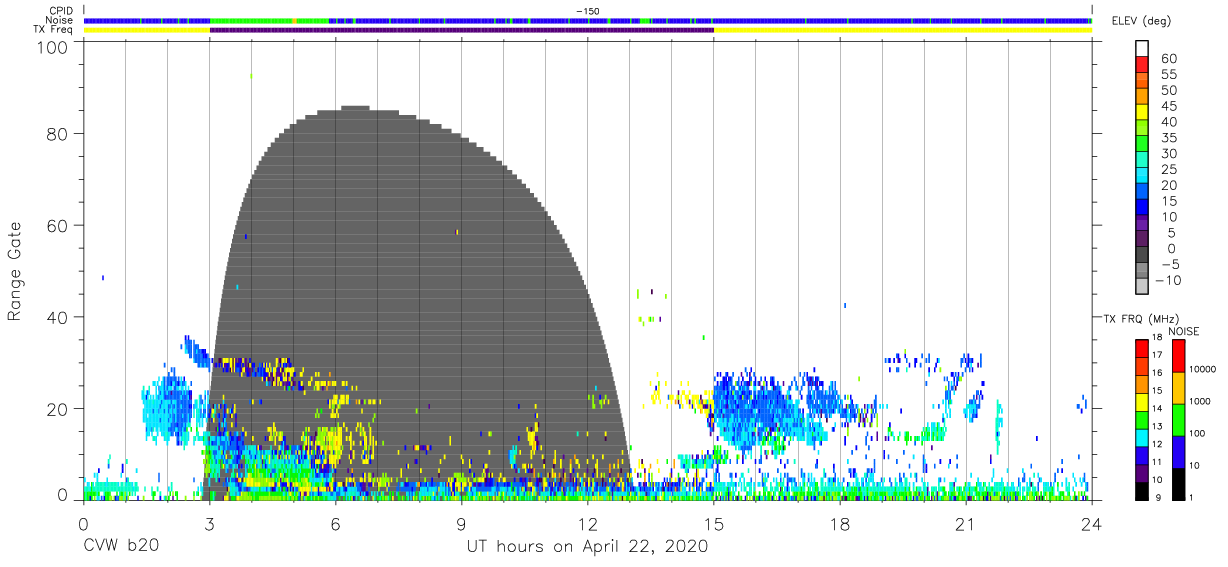Click the '60' tick on Range Gate axis

[58, 226]
